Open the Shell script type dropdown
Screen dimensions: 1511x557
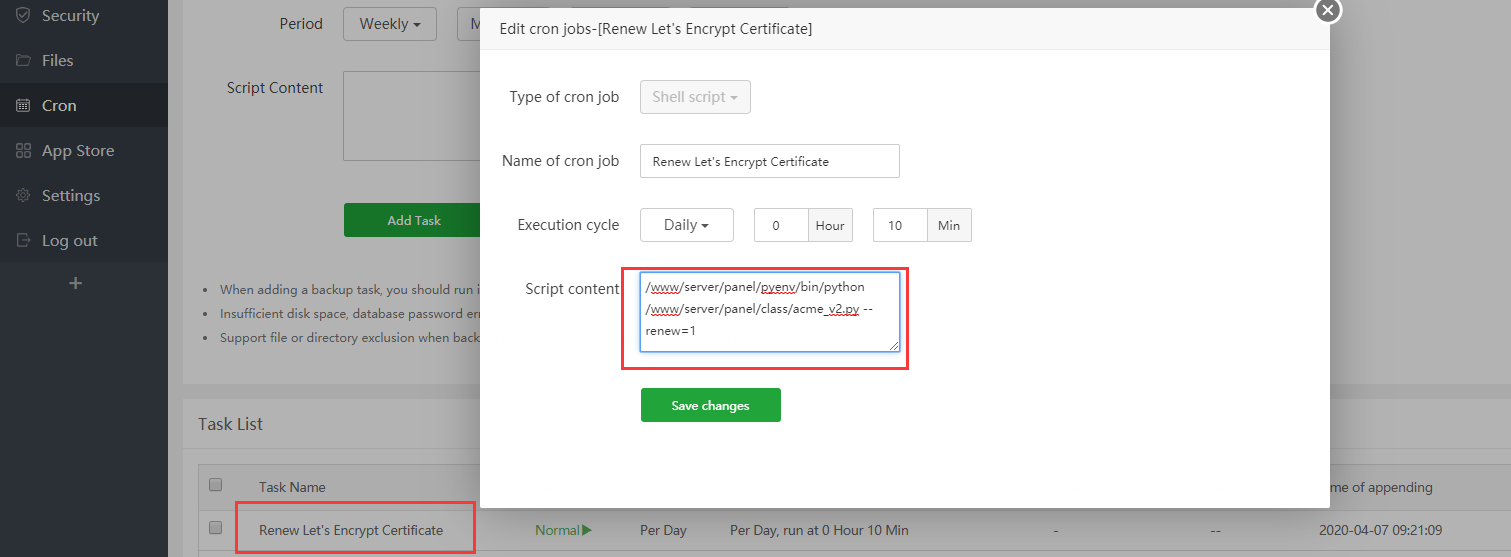(x=695, y=97)
